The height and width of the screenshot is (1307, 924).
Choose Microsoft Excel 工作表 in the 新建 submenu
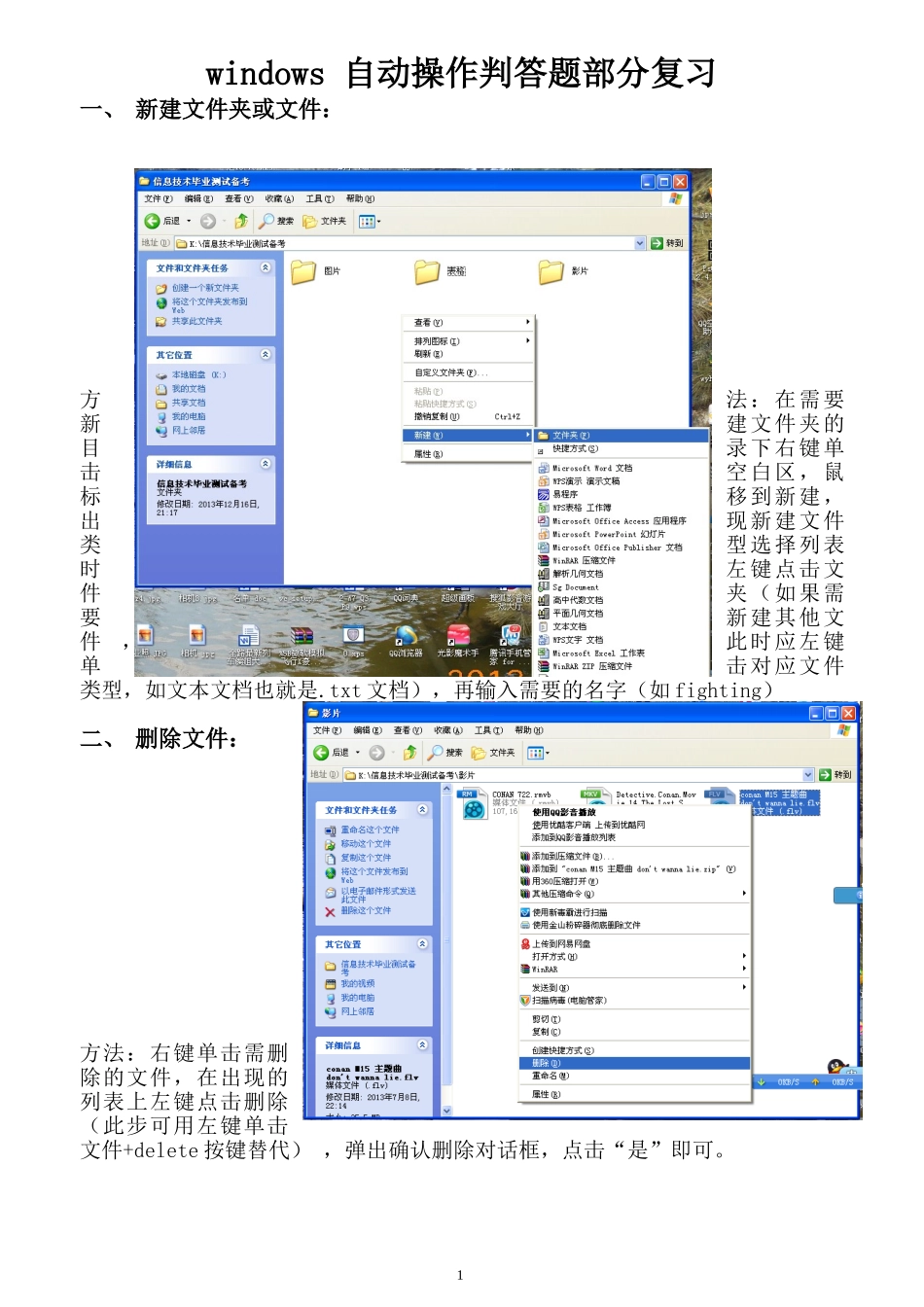coord(622,653)
